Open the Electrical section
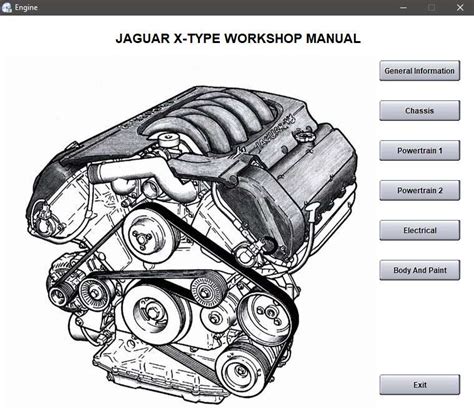 click(x=420, y=230)
